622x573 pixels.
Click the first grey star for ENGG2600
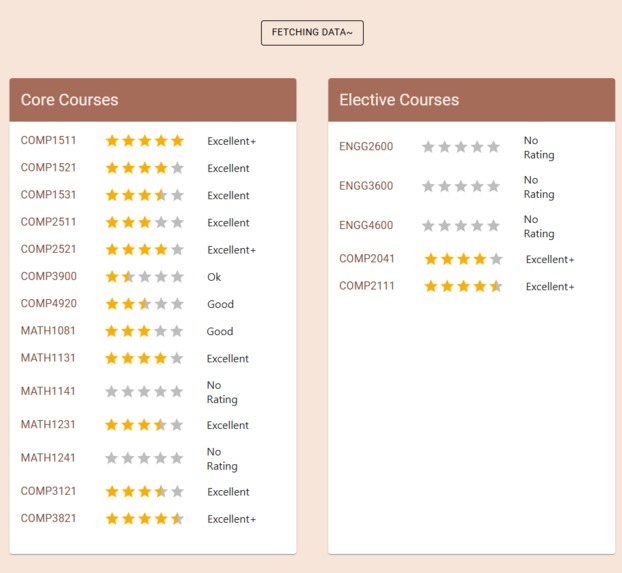coord(428,147)
